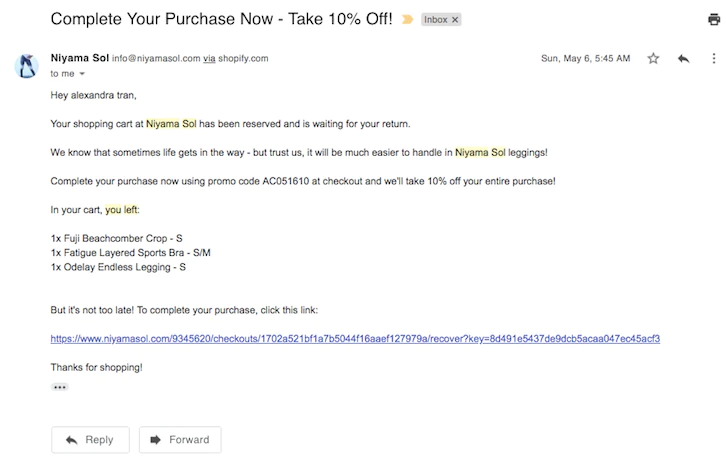Click the Niyama Sol sender avatar
Screen dimensions: 726x466
point(26,66)
